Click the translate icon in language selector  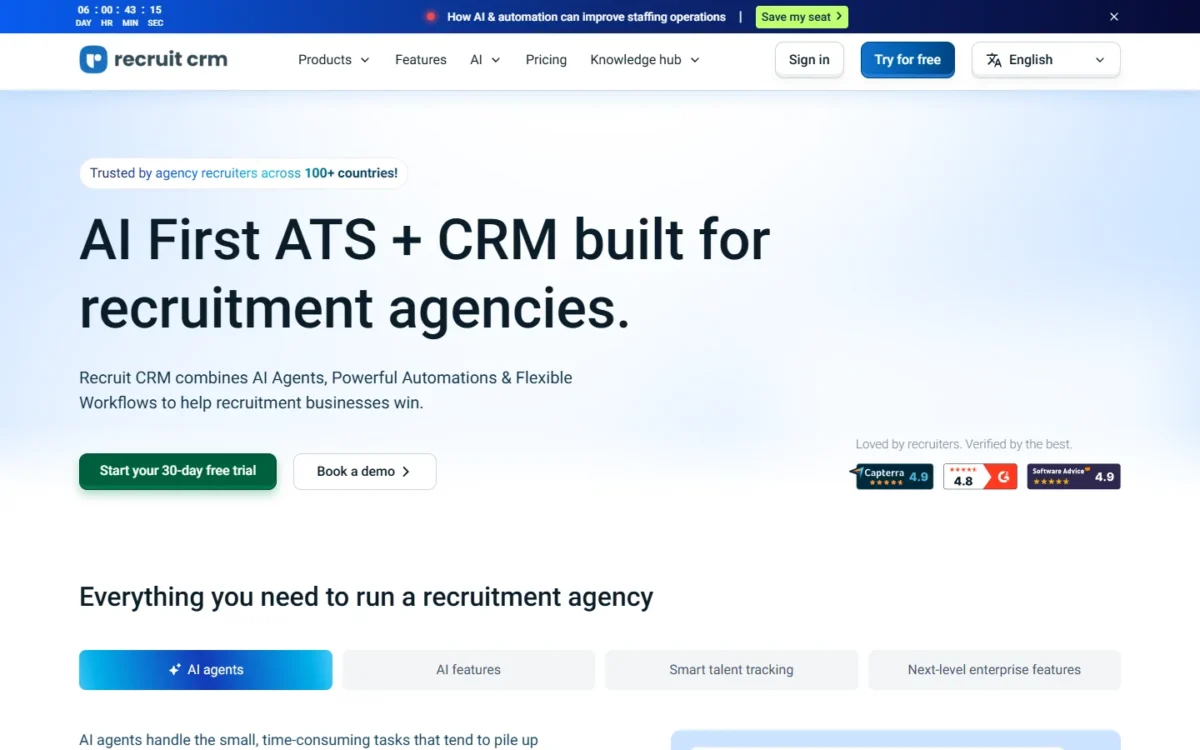pyautogui.click(x=994, y=60)
